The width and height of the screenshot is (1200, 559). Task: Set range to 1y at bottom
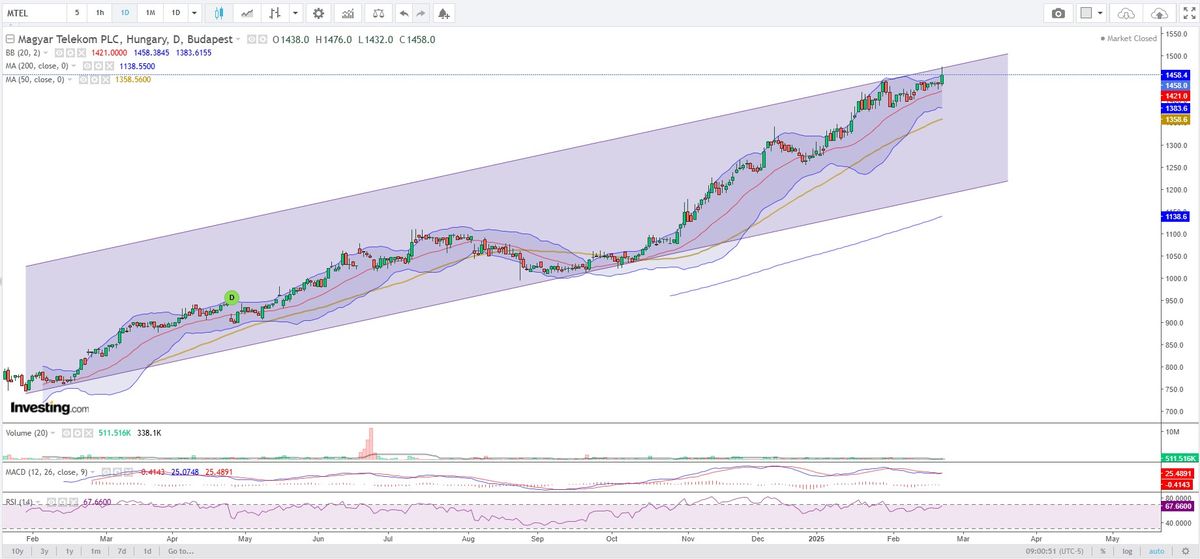(69, 551)
